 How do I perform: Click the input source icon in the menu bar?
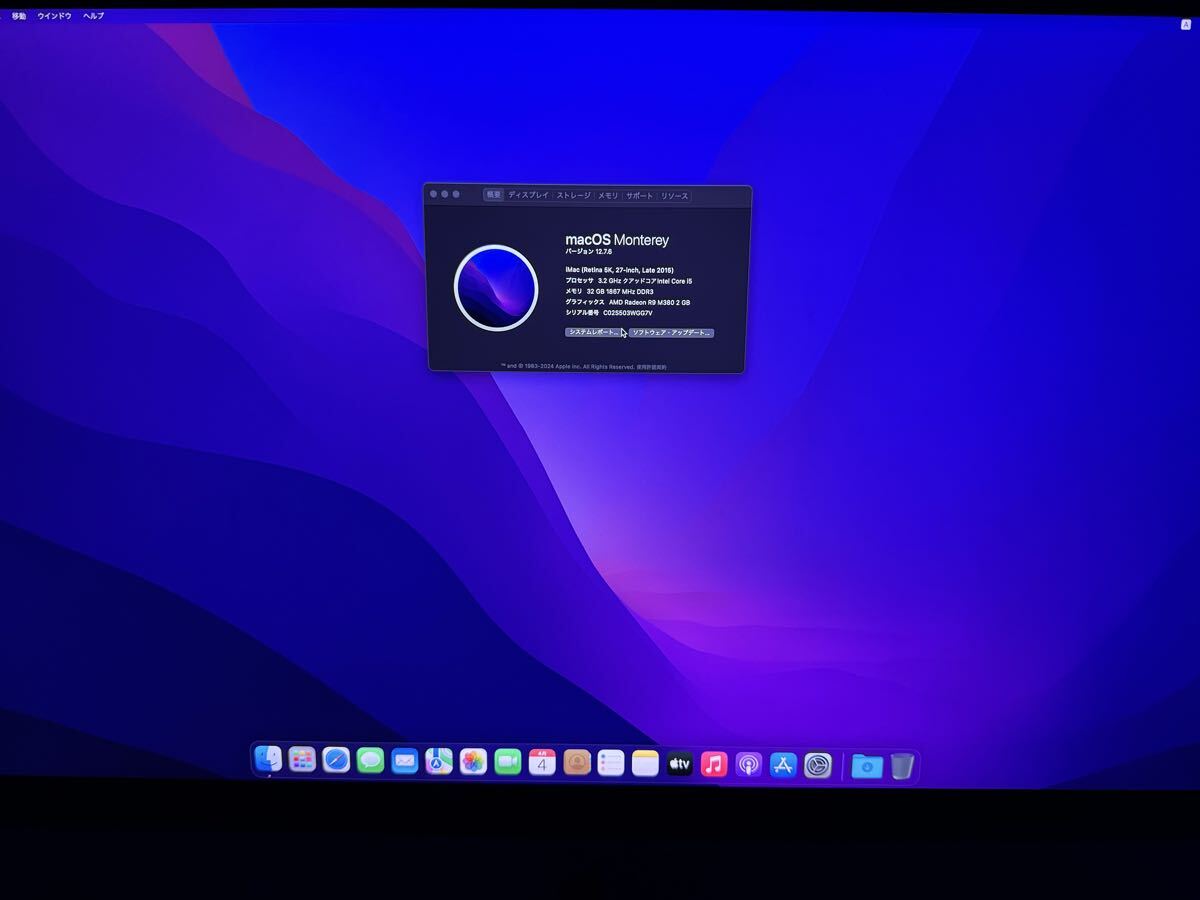(x=1186, y=24)
